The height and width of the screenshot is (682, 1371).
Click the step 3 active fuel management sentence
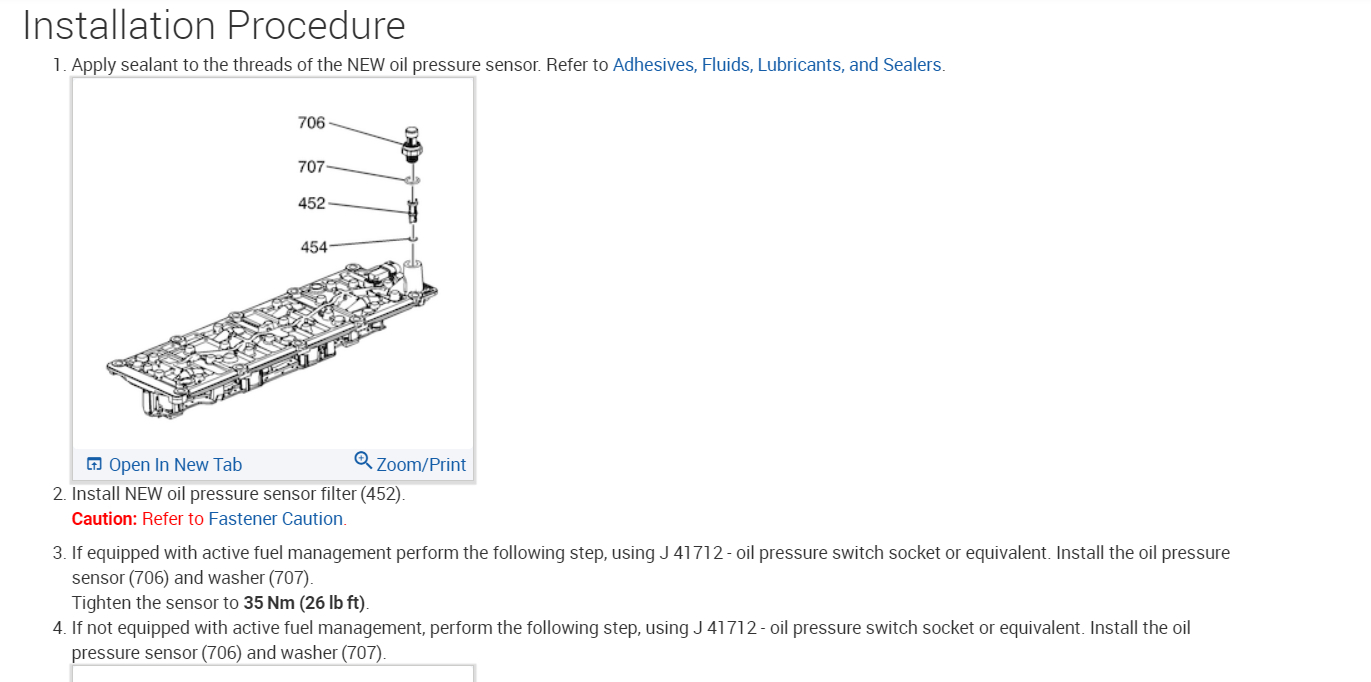[x=650, y=553]
